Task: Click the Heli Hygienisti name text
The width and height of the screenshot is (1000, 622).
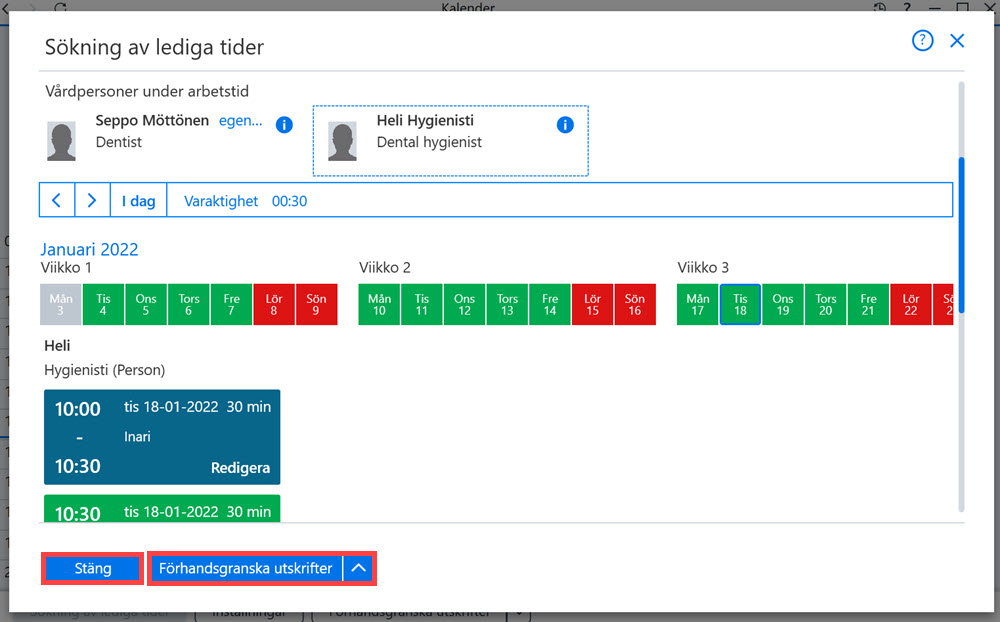Action: pyautogui.click(x=425, y=121)
